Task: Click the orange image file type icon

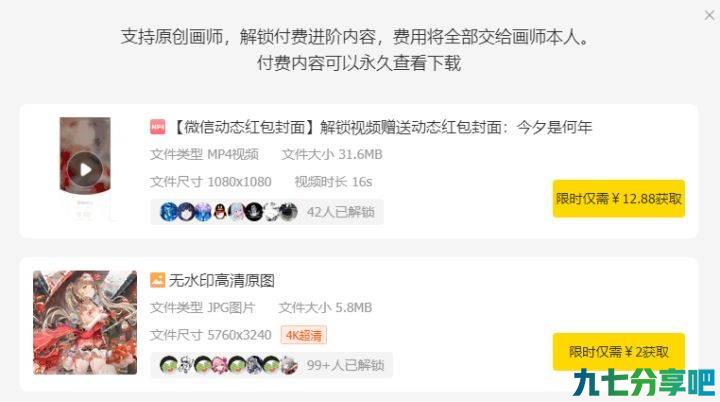Action: pos(158,280)
